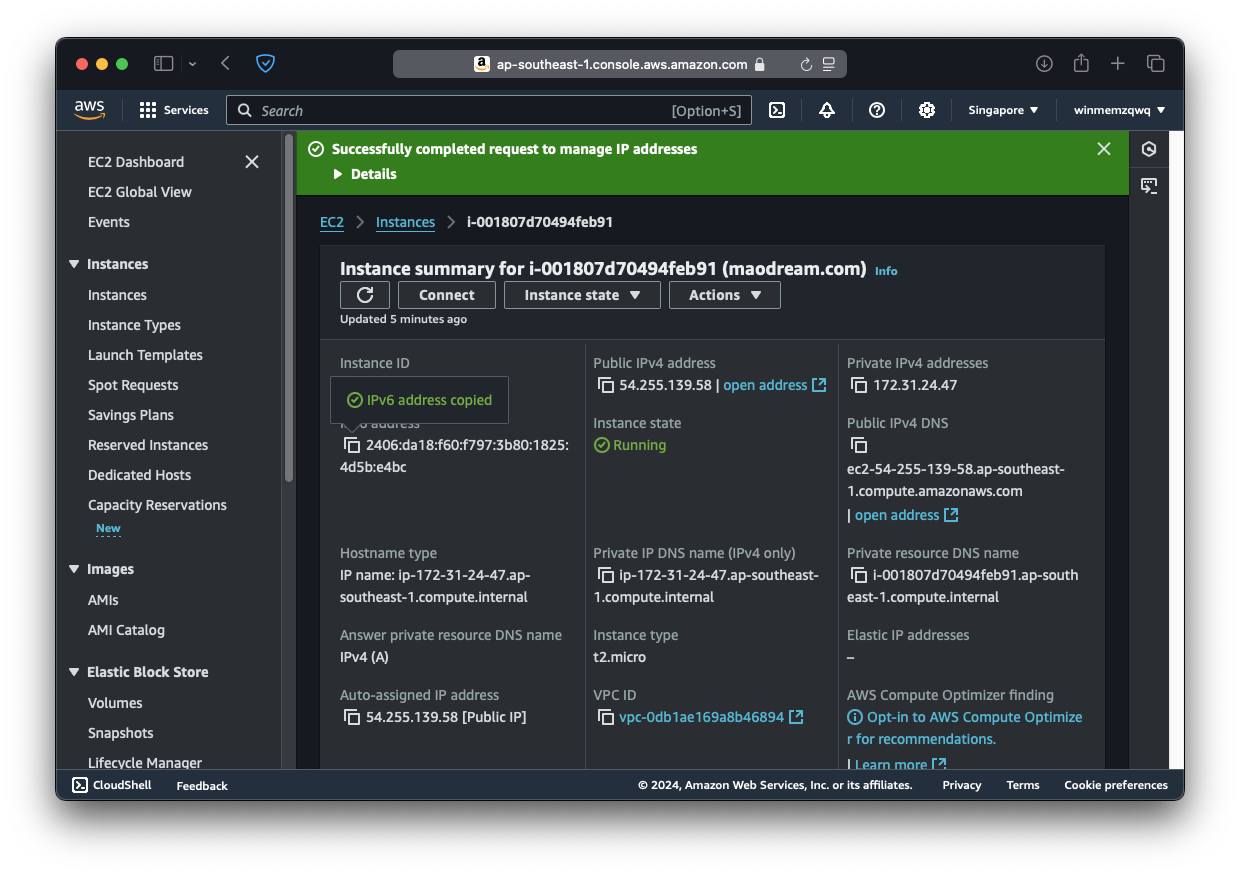1240x874 pixels.
Task: Open the Services grid menu
Action: click(174, 110)
